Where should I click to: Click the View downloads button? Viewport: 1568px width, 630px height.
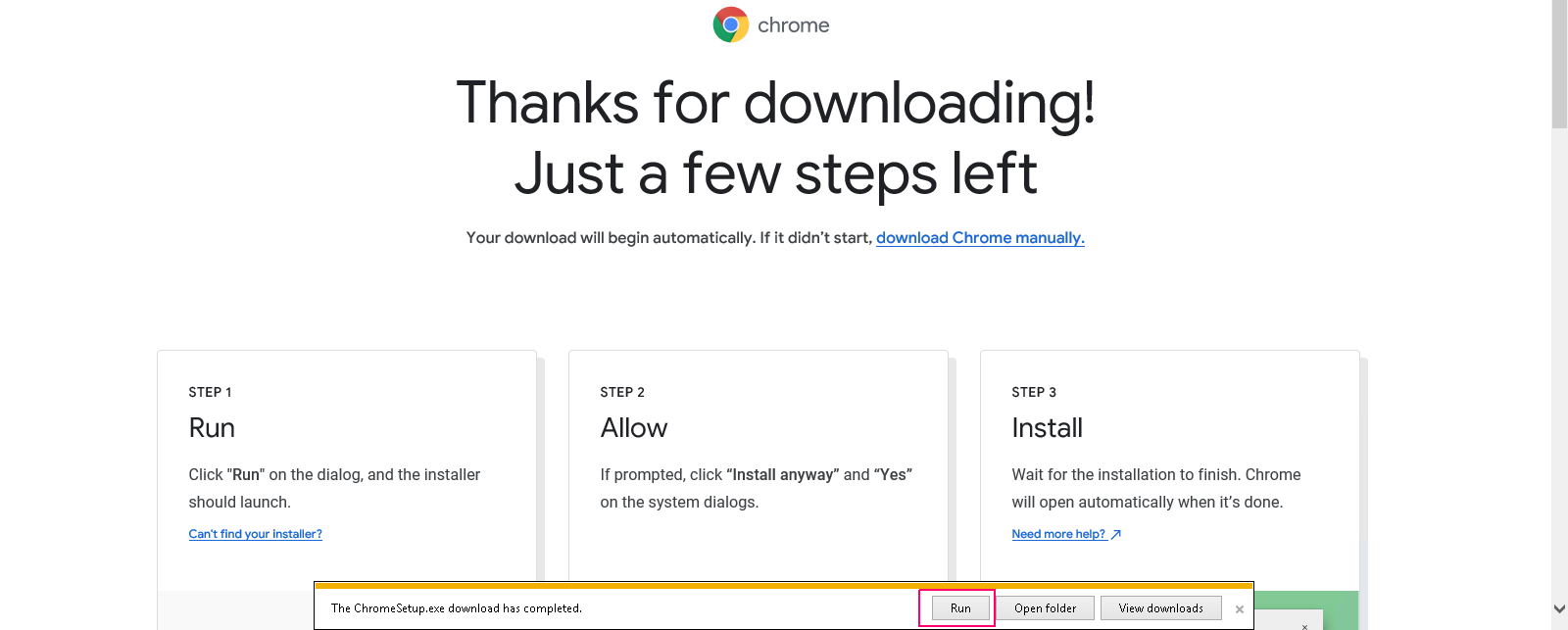(1160, 608)
